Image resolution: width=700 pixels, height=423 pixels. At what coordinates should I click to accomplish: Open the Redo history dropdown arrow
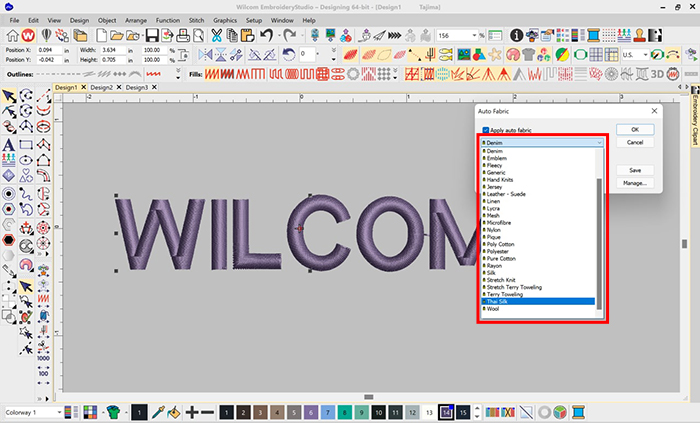tap(302, 35)
